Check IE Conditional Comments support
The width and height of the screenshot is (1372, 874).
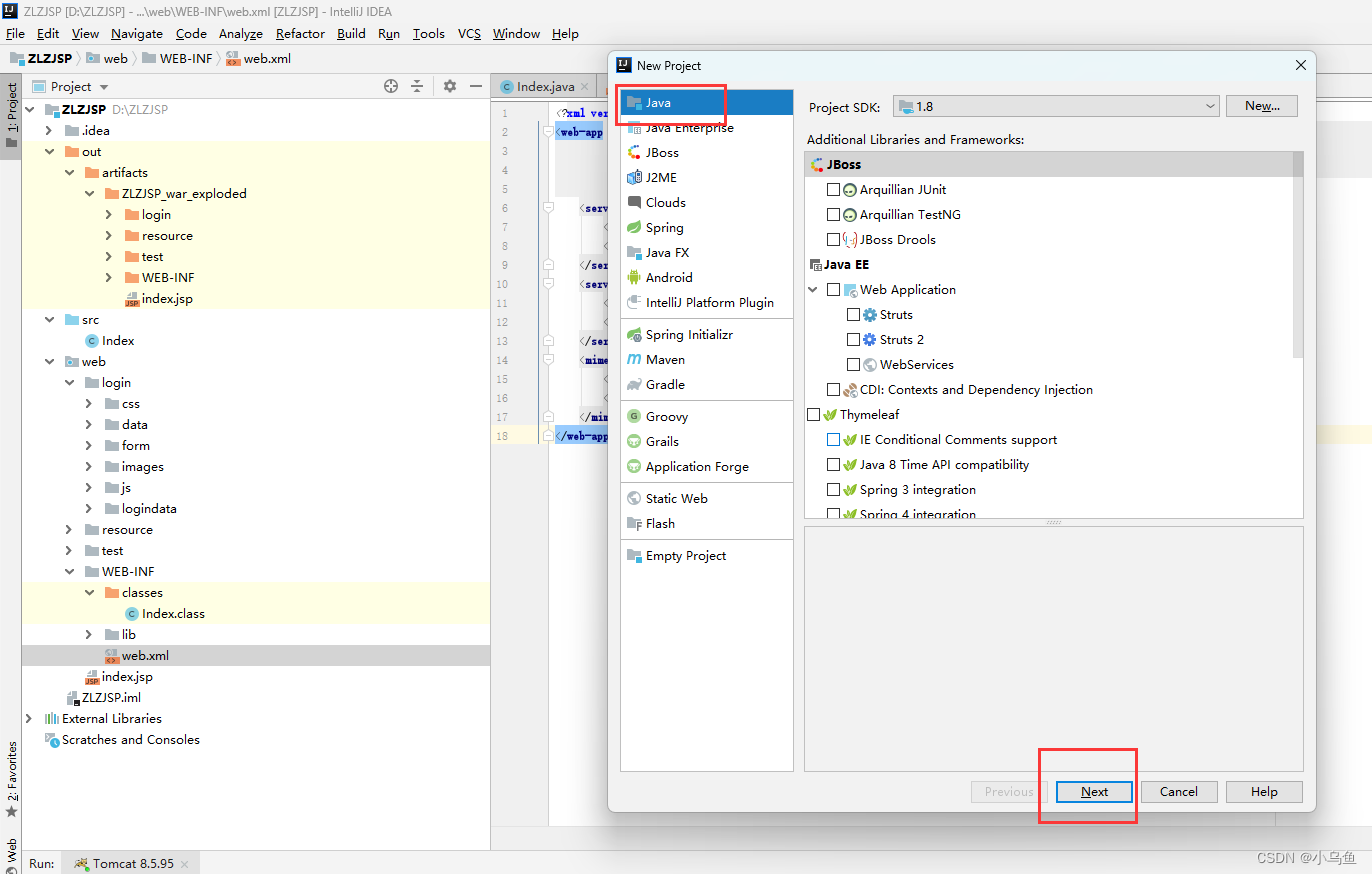coord(833,440)
